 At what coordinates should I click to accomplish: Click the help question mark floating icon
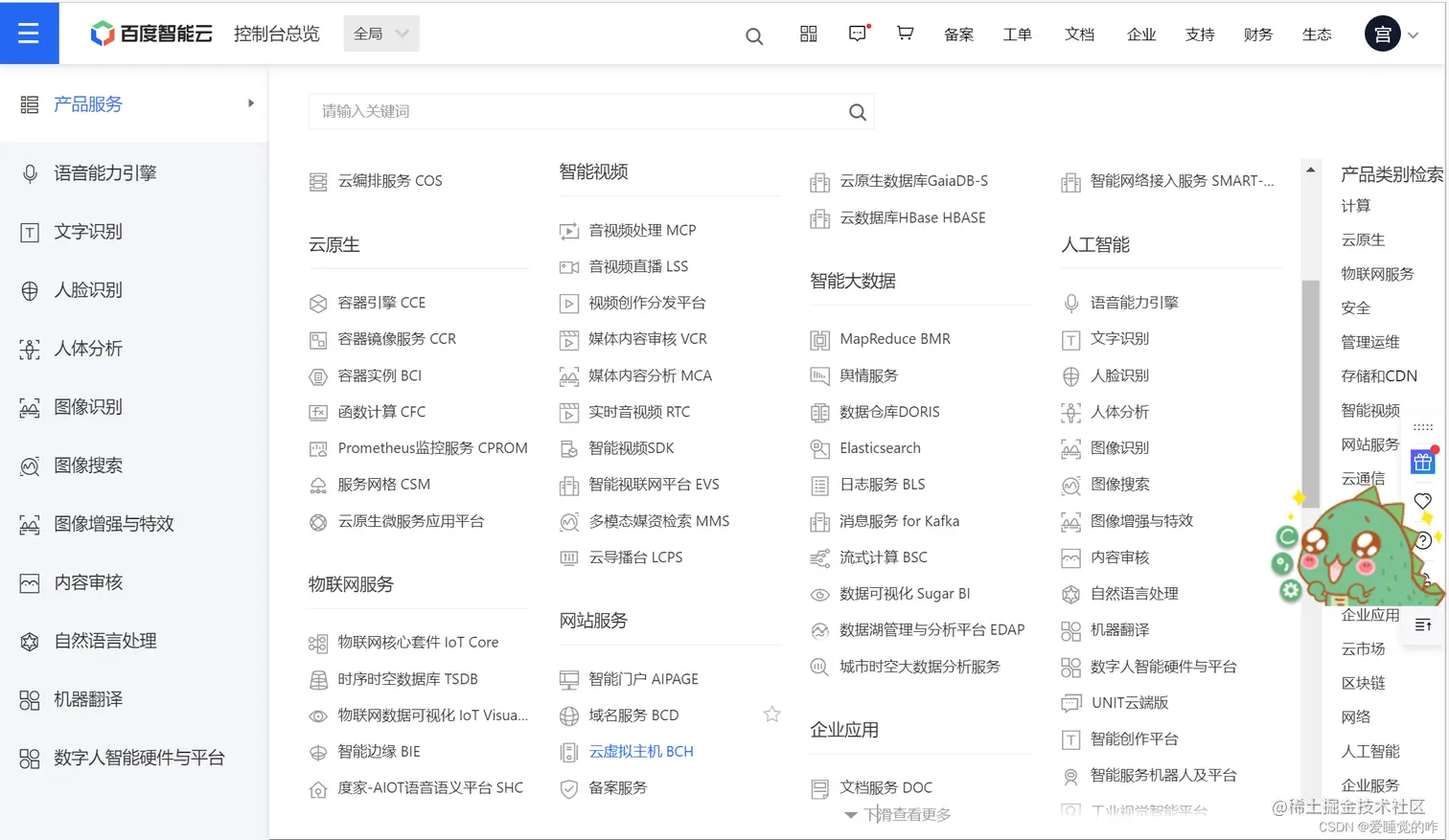(x=1424, y=540)
